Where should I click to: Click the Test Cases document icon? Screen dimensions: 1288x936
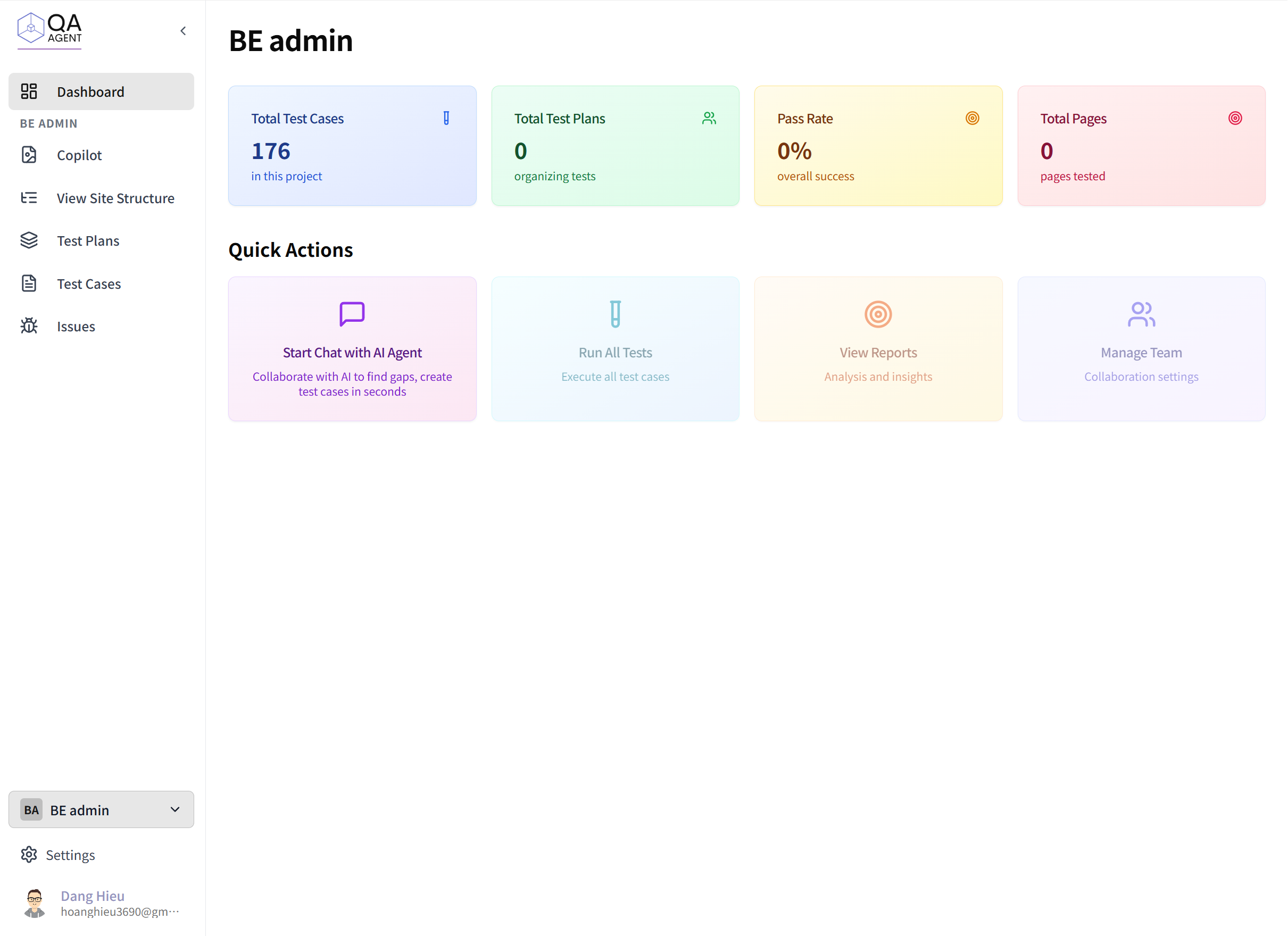pos(29,283)
